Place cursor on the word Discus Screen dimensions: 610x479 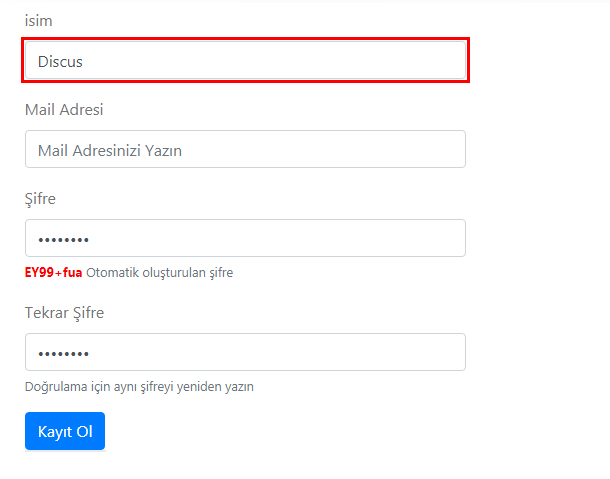tap(60, 61)
